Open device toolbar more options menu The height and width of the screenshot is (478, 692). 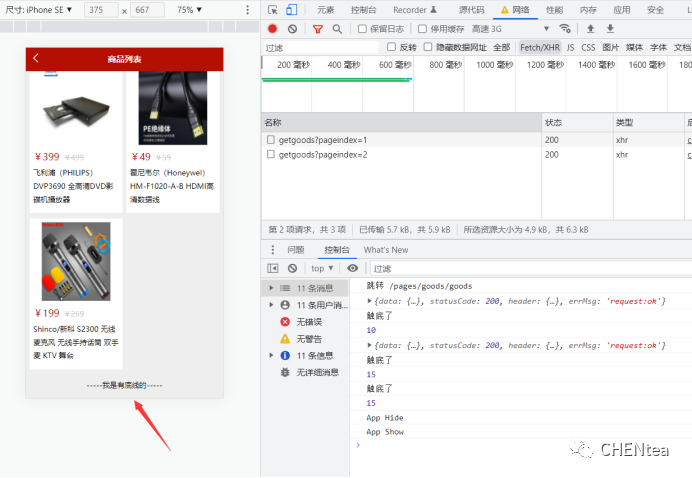[x=247, y=10]
